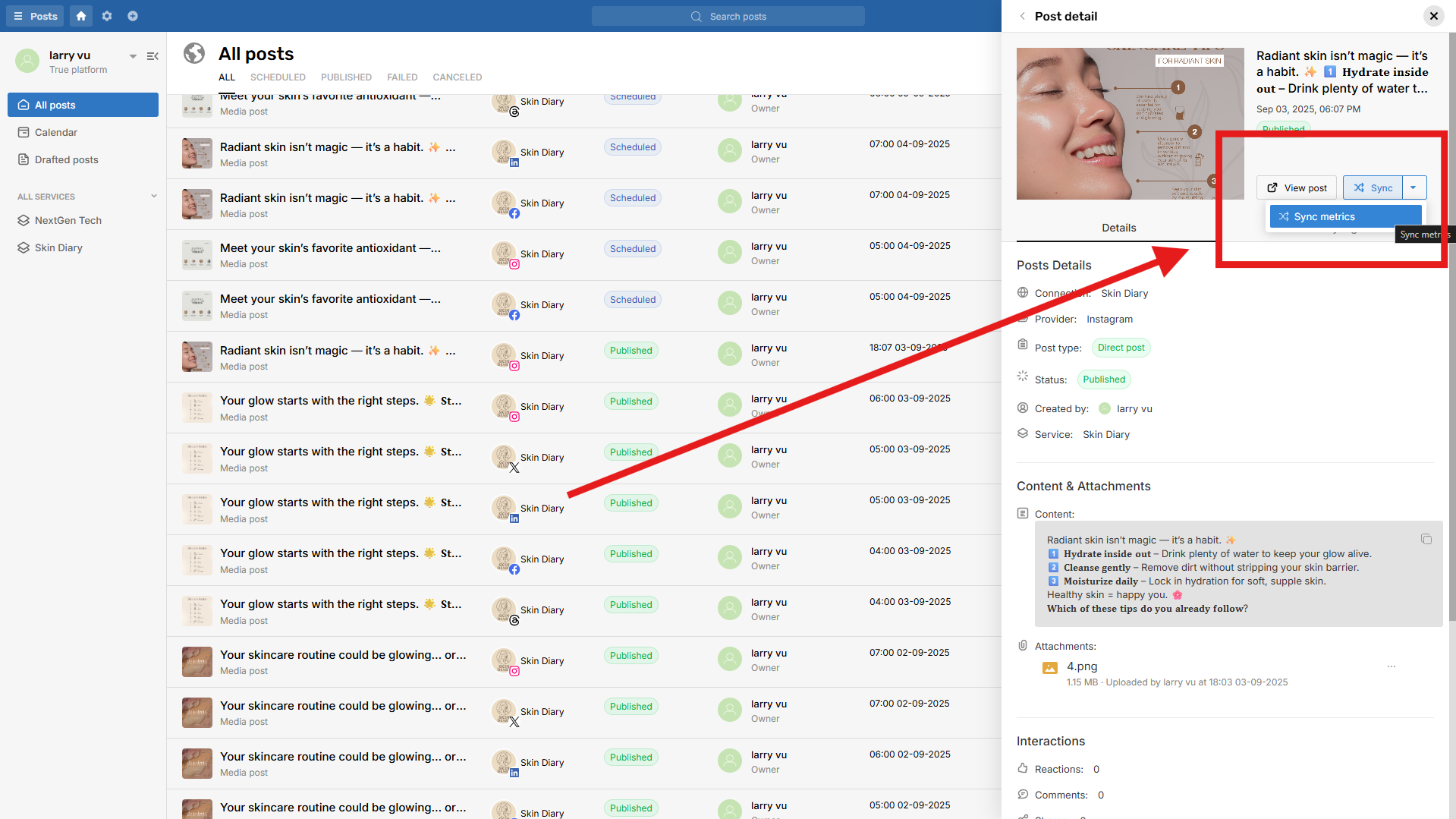Click the home icon in top bar
This screenshot has height=819, width=1456.
pos(81,16)
